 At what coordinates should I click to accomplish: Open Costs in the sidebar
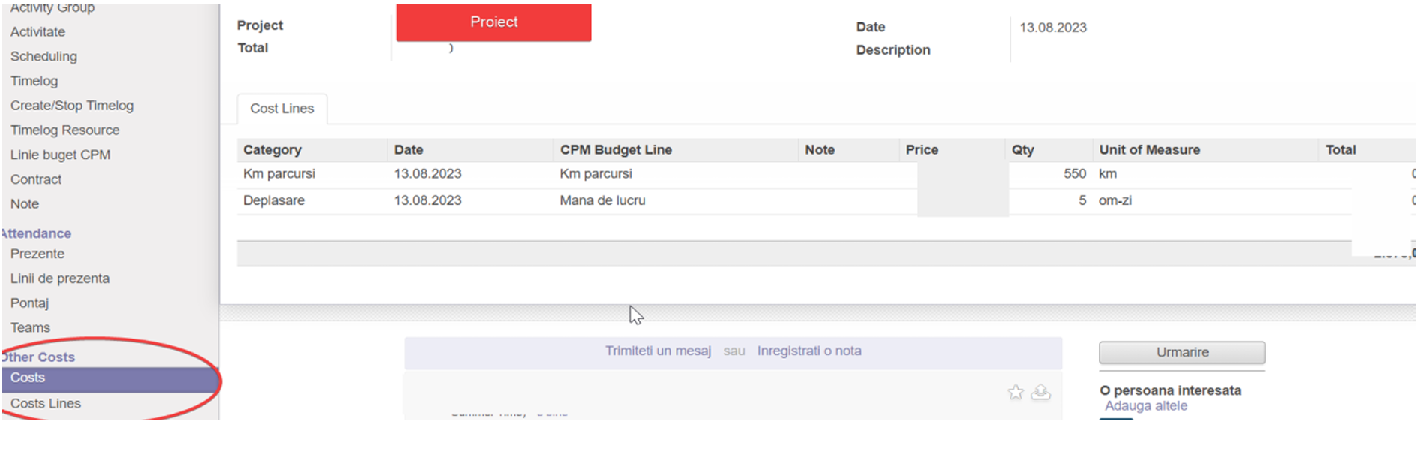[x=28, y=378]
